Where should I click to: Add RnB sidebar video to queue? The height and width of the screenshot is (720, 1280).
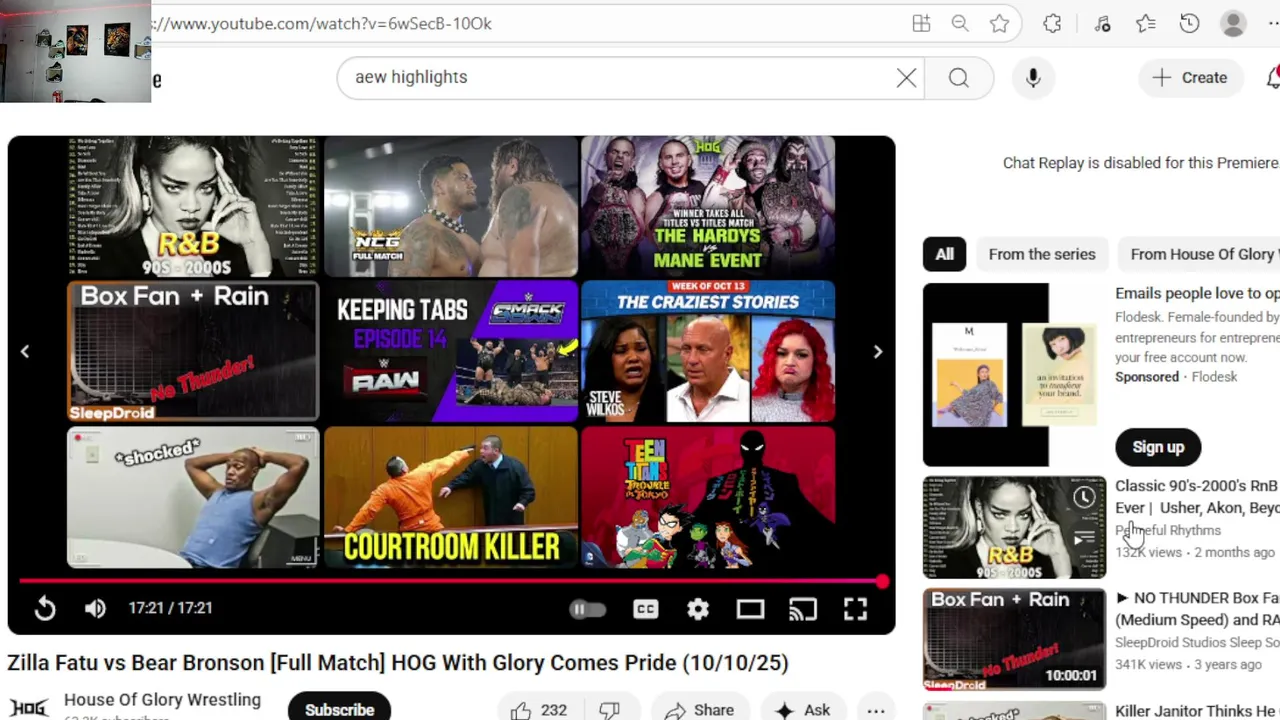(x=1084, y=539)
